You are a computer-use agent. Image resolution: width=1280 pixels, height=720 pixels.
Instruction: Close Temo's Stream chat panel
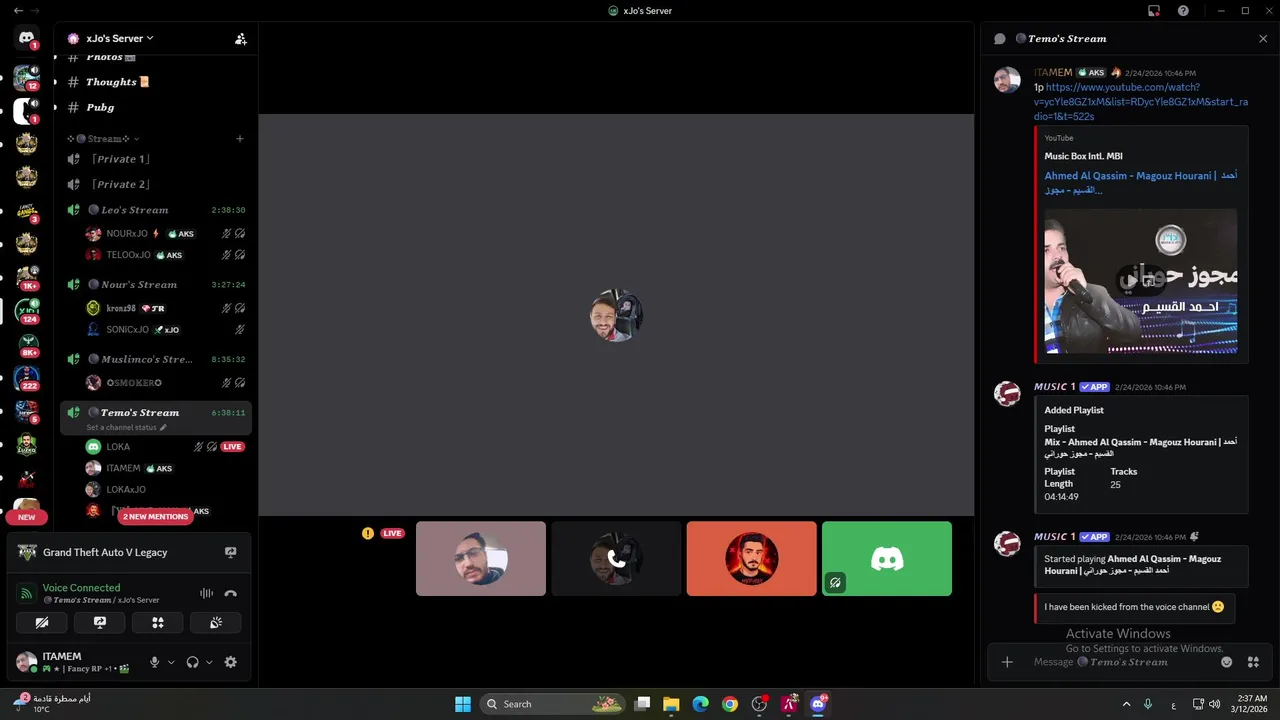click(x=1263, y=38)
